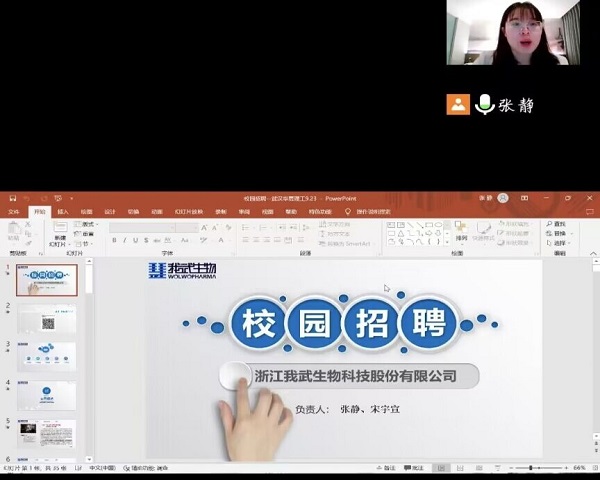The image size is (600, 480).
Task: Start slideshow from beginning via quick access icon
Action: (58, 198)
